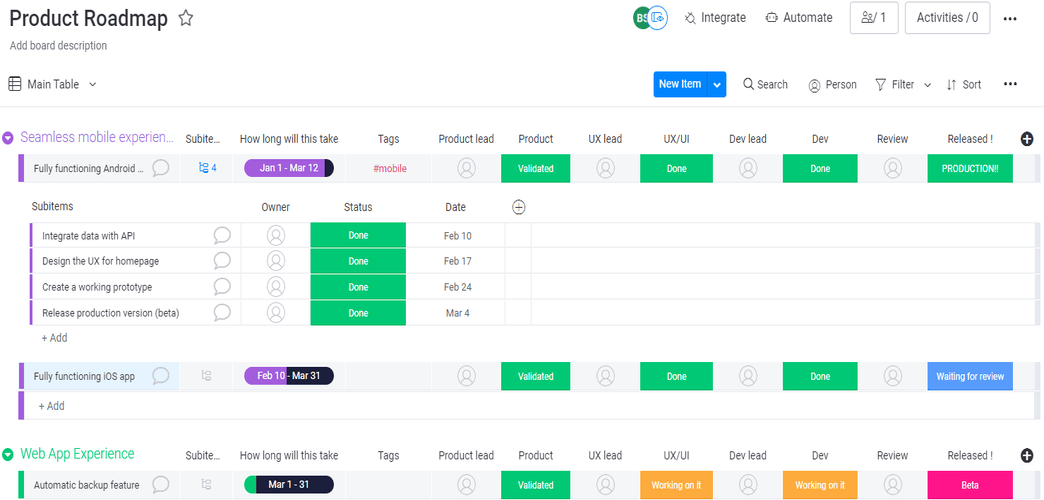Expand the Filter options arrow
Image resolution: width=1044 pixels, height=500 pixels.
927,85
